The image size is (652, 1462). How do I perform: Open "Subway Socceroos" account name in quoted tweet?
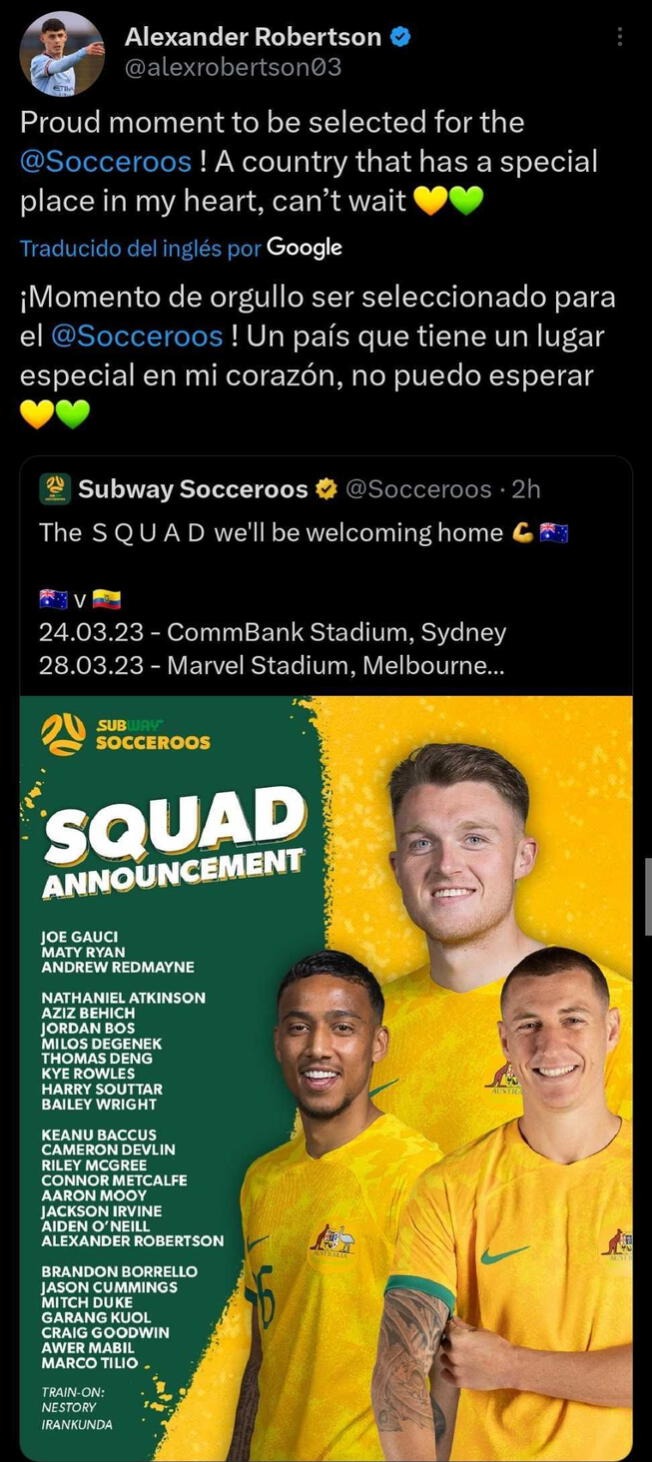(193, 489)
